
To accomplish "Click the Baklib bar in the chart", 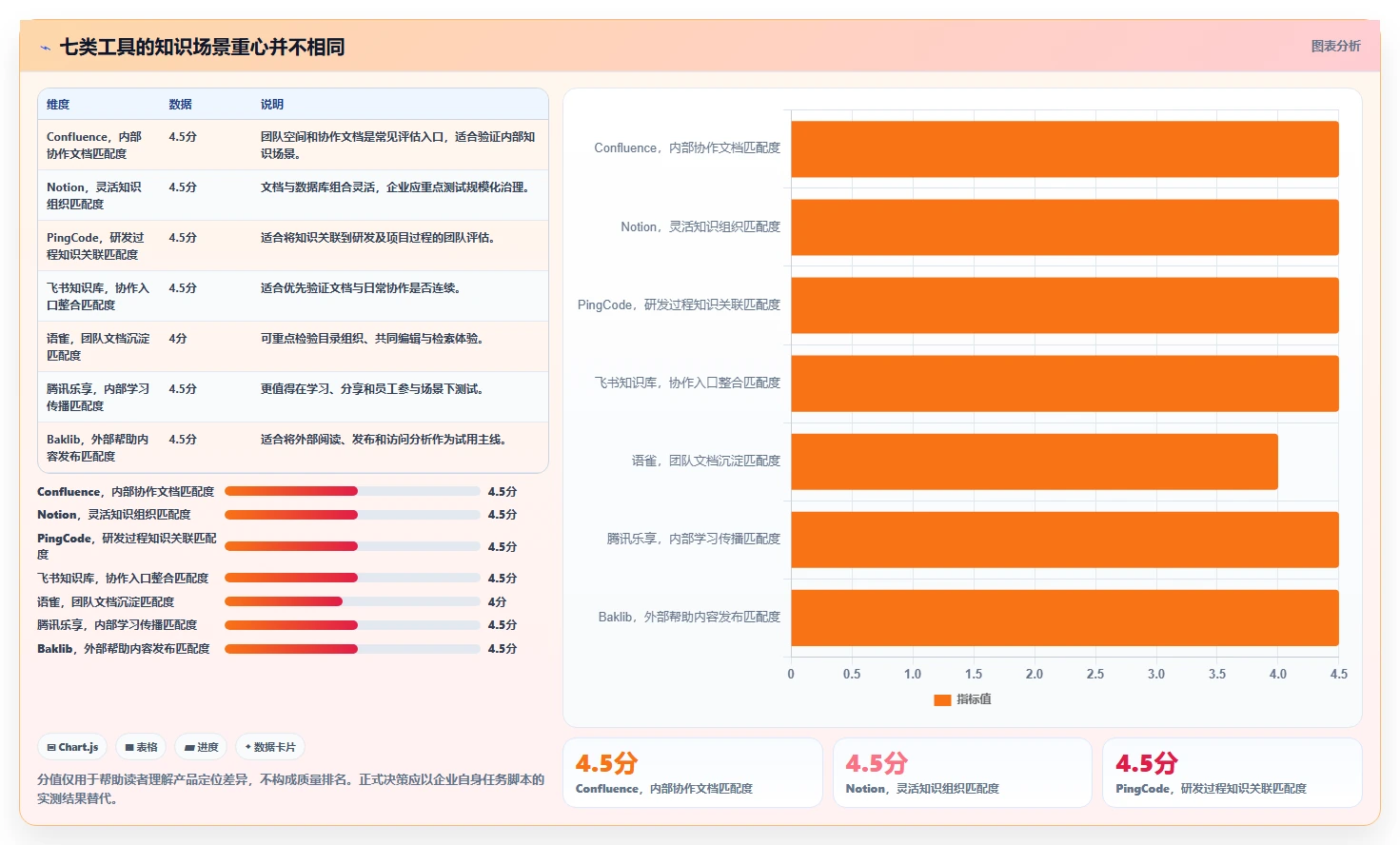I will pos(1065,618).
